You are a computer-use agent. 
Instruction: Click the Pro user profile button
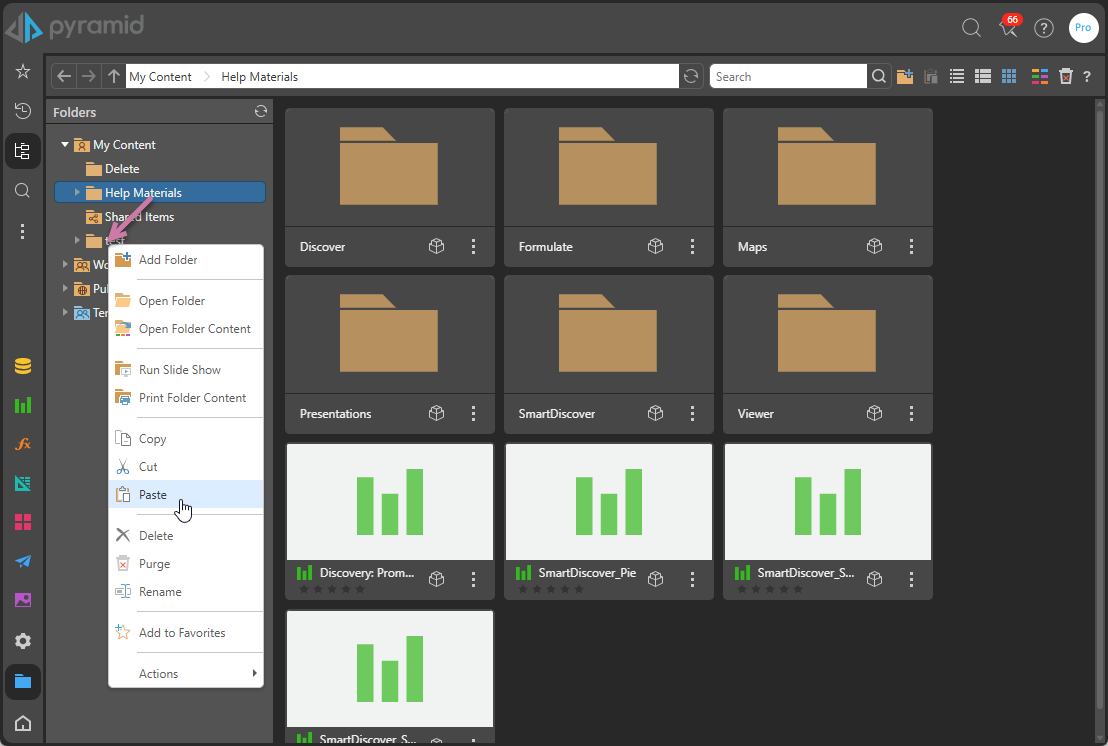point(1083,28)
